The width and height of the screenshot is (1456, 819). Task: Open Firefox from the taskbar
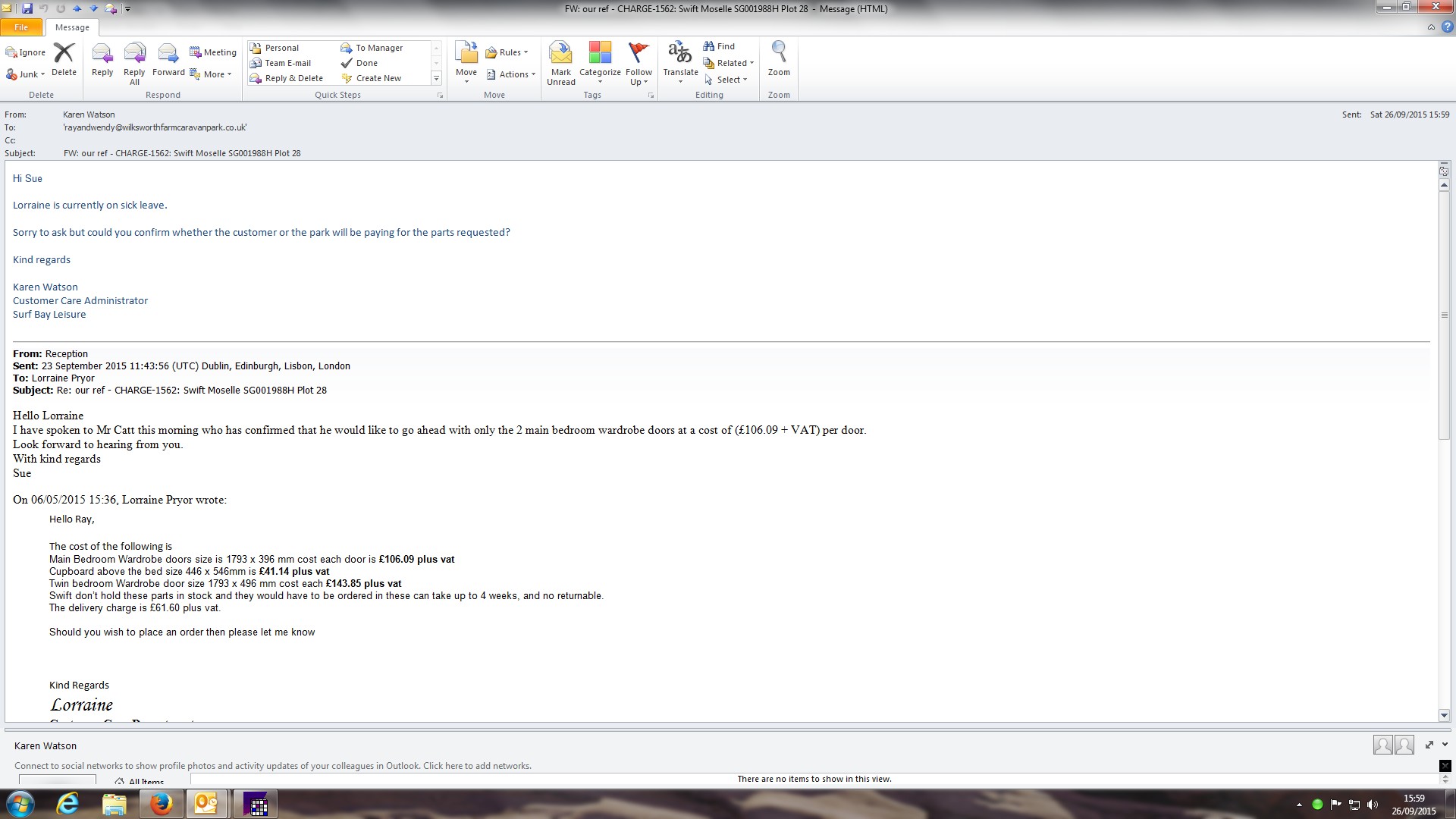pos(161,804)
